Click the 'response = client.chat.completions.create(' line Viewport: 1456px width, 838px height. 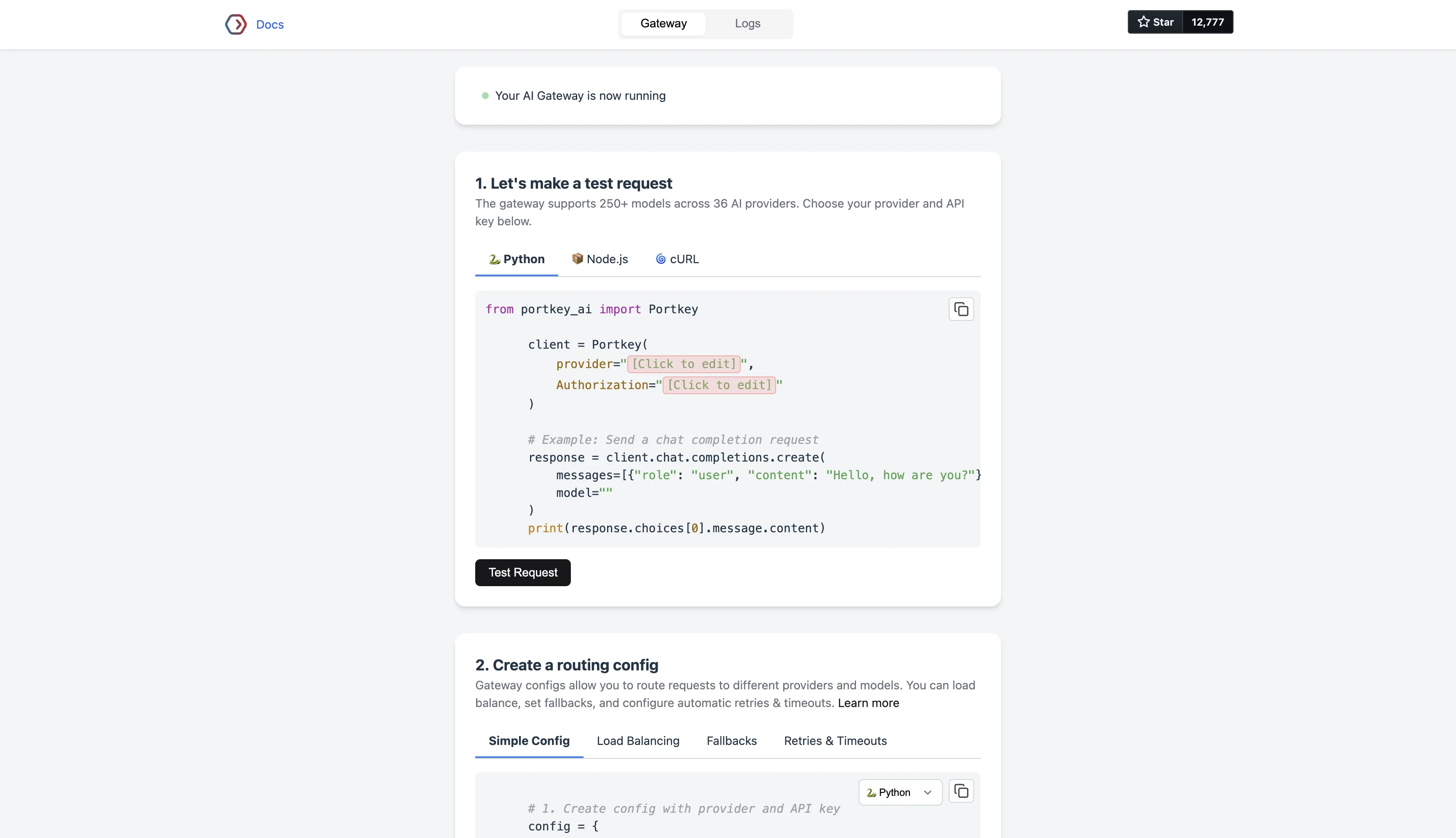click(677, 458)
